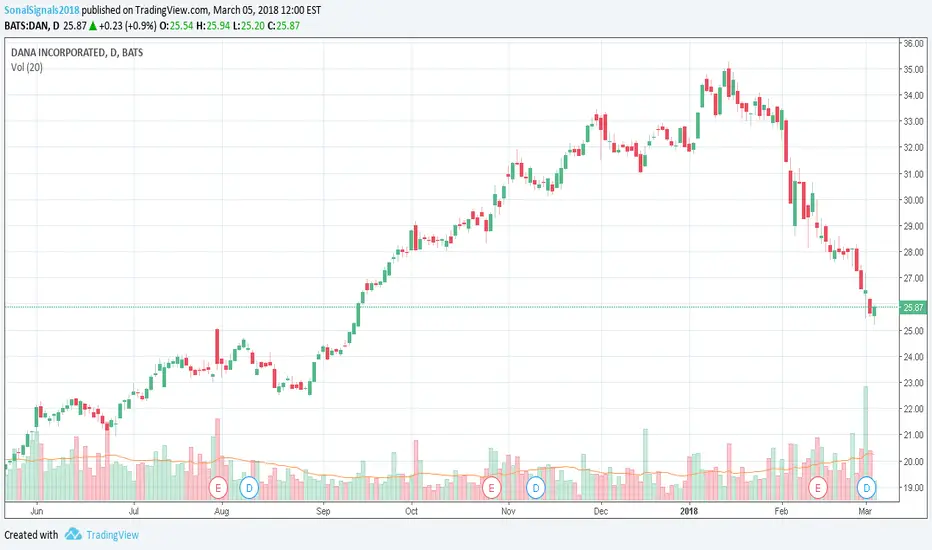The height and width of the screenshot is (550, 932).
Task: Click the Feb label on time axis
Action: [781, 511]
